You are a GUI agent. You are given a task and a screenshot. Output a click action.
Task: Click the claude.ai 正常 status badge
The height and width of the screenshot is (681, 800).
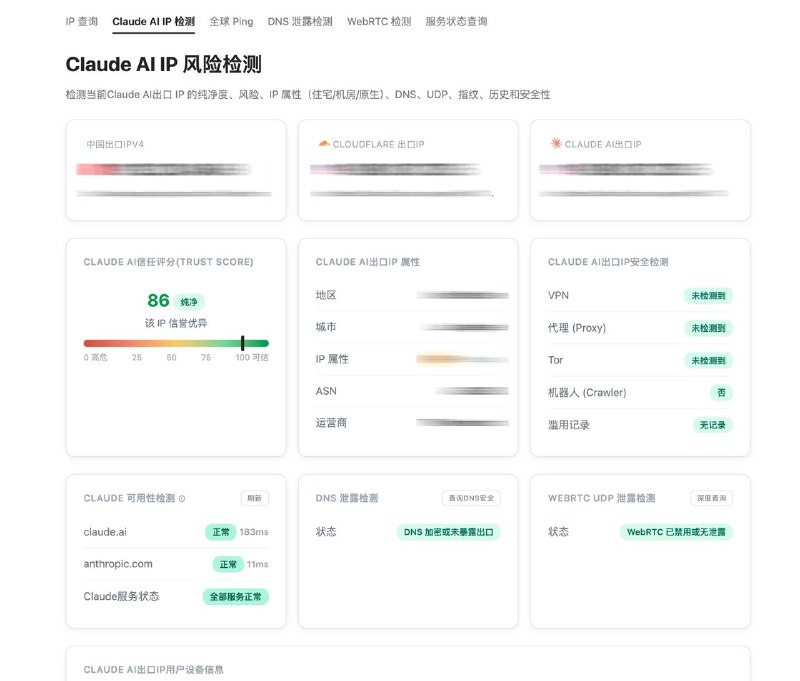tap(220, 532)
